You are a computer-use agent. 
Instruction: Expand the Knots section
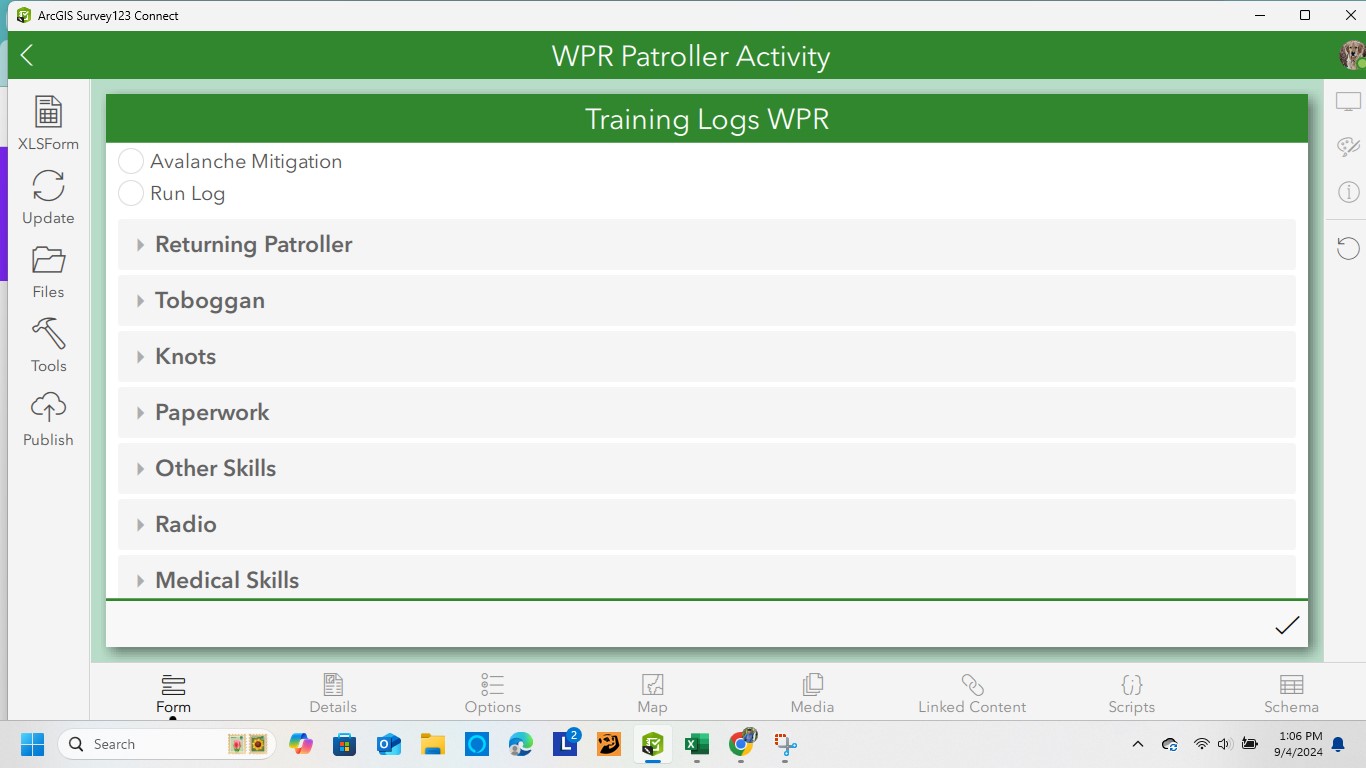coord(185,356)
